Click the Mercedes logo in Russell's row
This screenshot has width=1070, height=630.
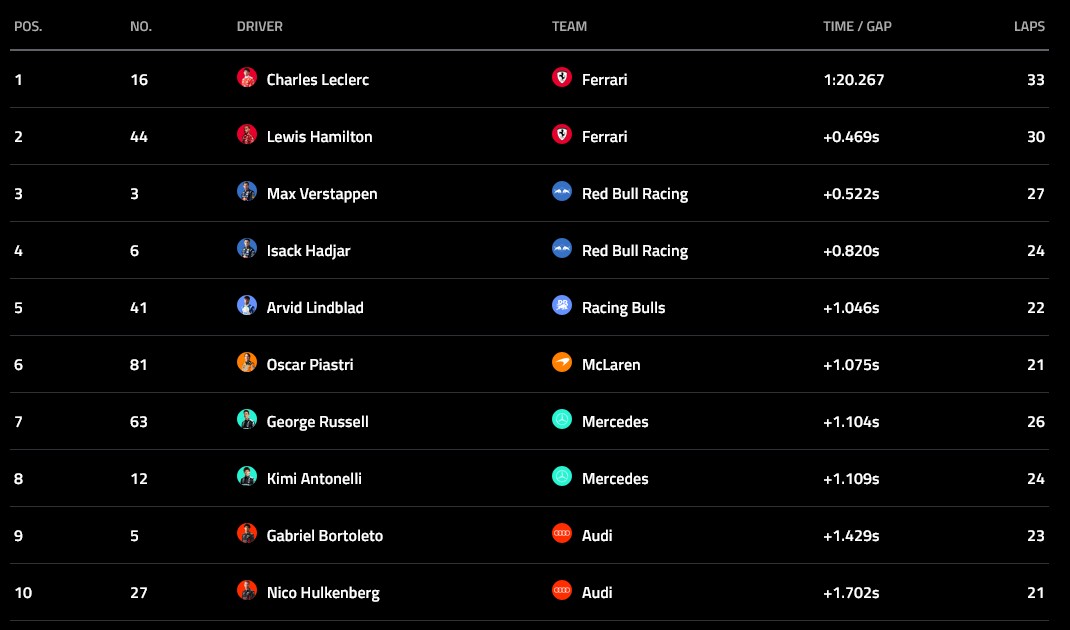[562, 420]
